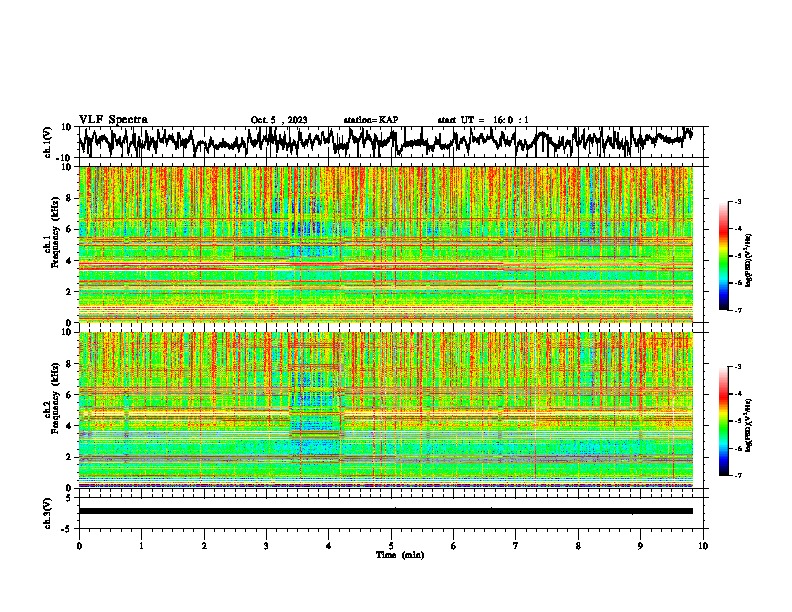Viewport: 792px width, 612px height.
Task: Click the ch.1 voltage waveform trace panel
Action: pyautogui.click(x=391, y=142)
